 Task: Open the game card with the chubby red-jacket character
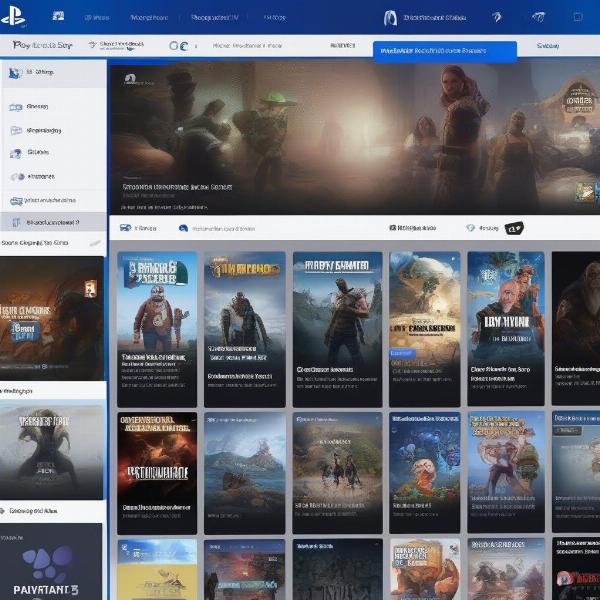(x=157, y=329)
